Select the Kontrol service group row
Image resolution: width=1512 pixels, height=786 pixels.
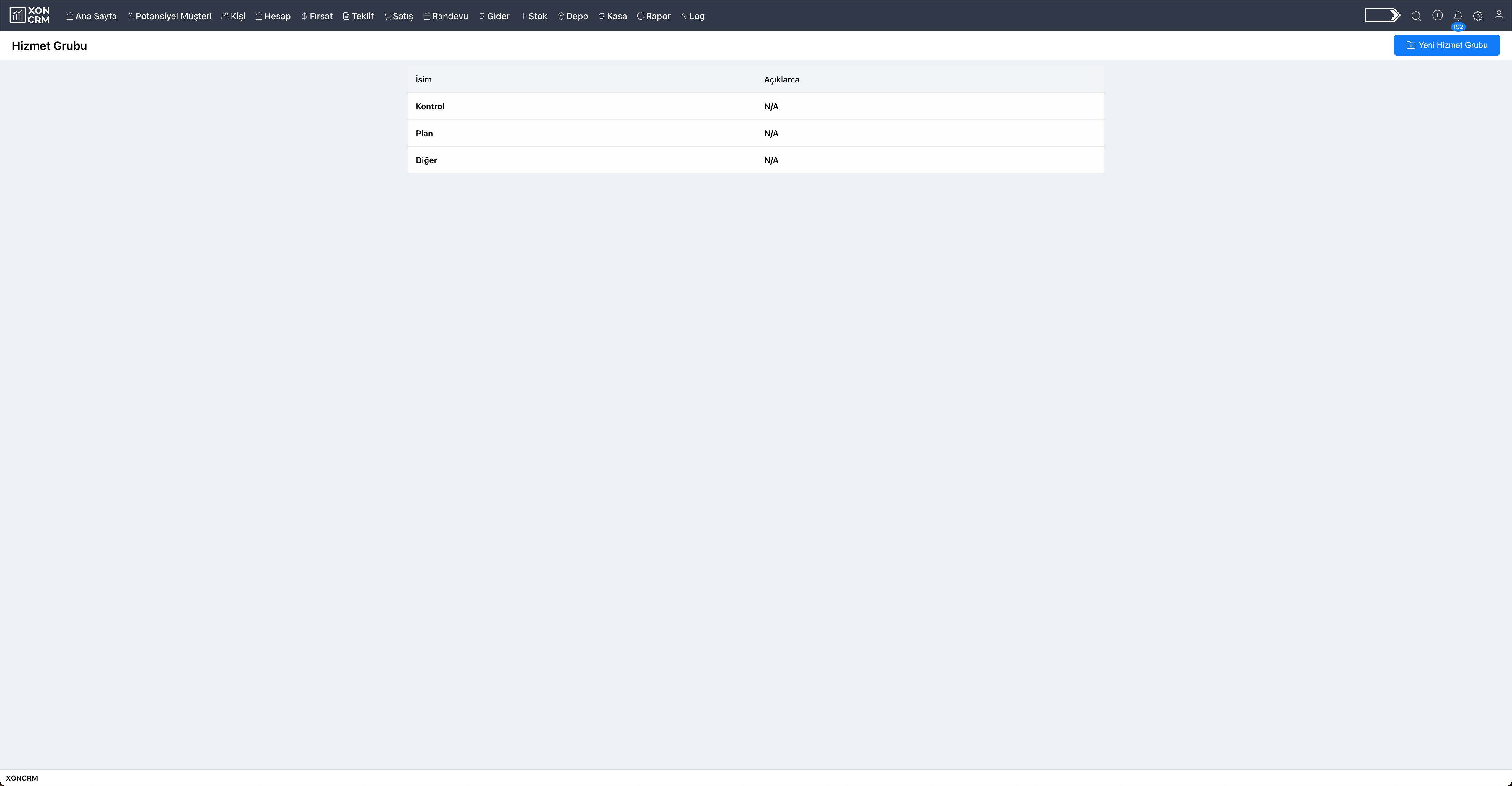755,106
